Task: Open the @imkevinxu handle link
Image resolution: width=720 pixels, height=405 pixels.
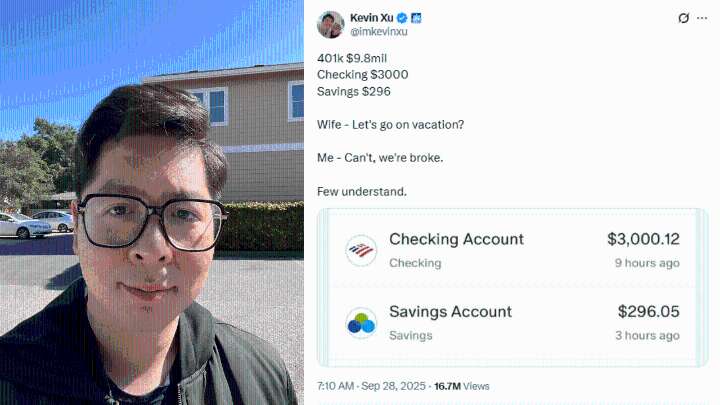Action: click(x=379, y=32)
